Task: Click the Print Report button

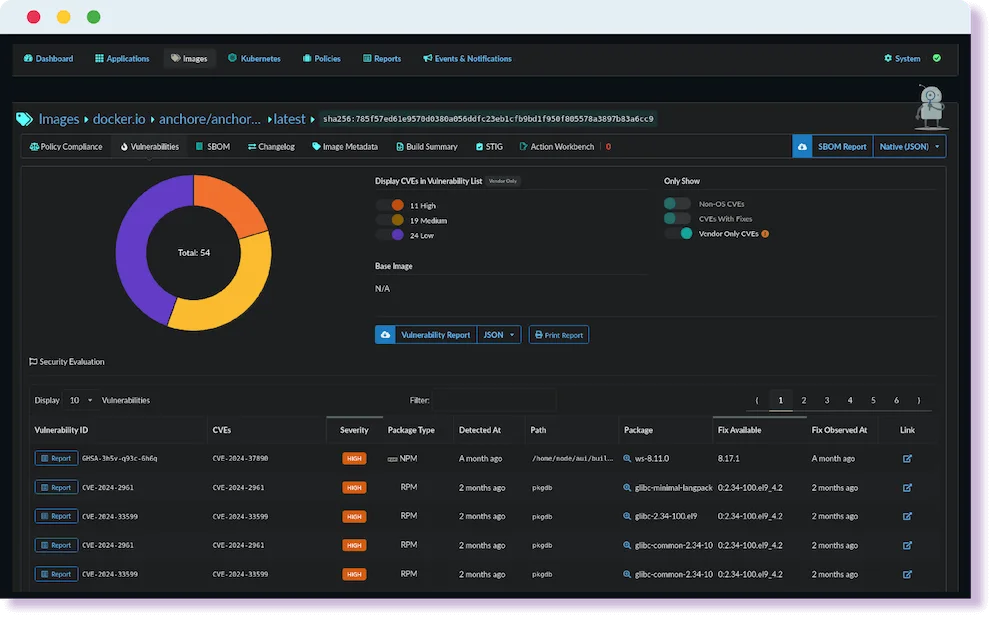Action: click(558, 334)
